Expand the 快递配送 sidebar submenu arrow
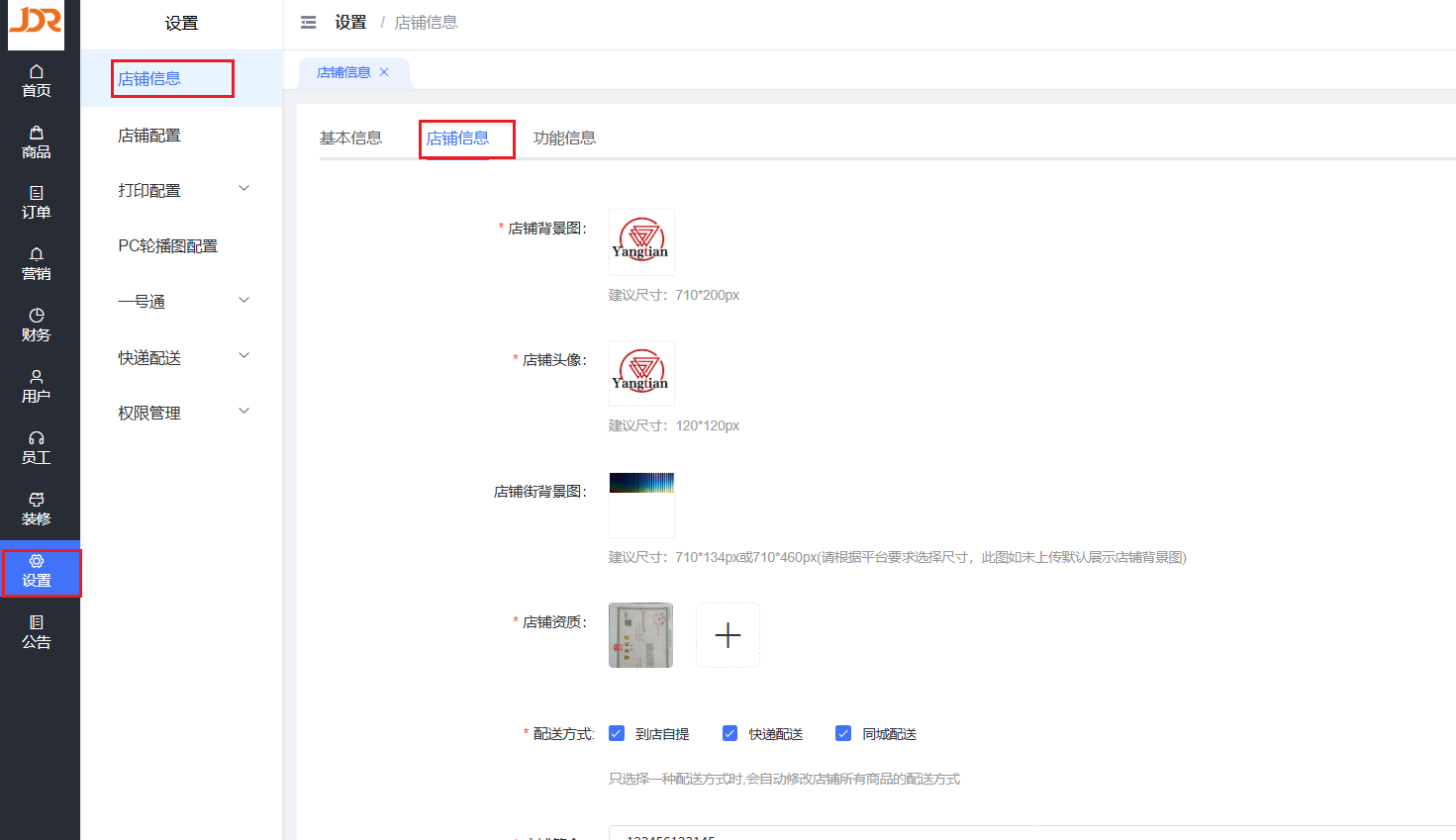1456x840 pixels. pos(244,356)
